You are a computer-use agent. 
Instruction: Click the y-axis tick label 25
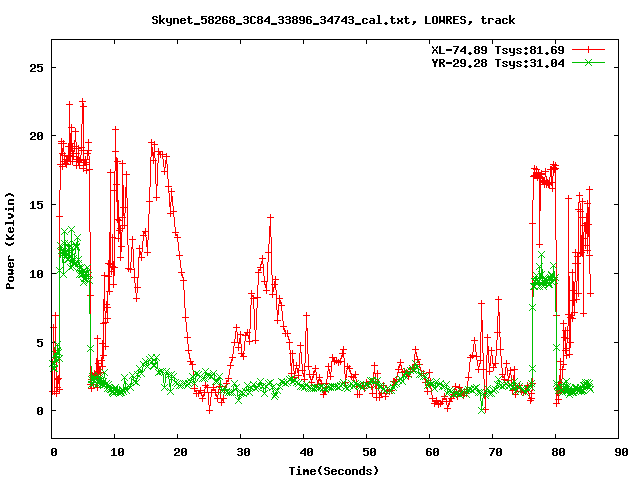(36, 68)
